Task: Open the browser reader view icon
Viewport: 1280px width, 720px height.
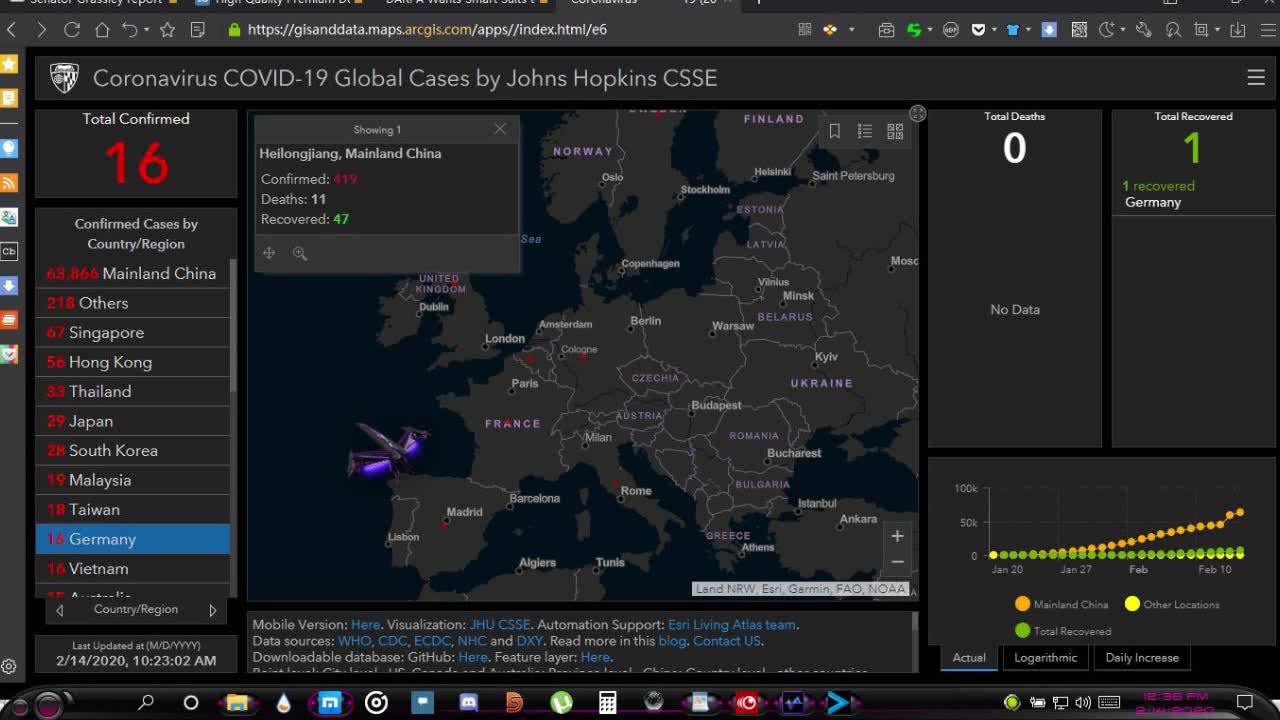Action: point(198,30)
